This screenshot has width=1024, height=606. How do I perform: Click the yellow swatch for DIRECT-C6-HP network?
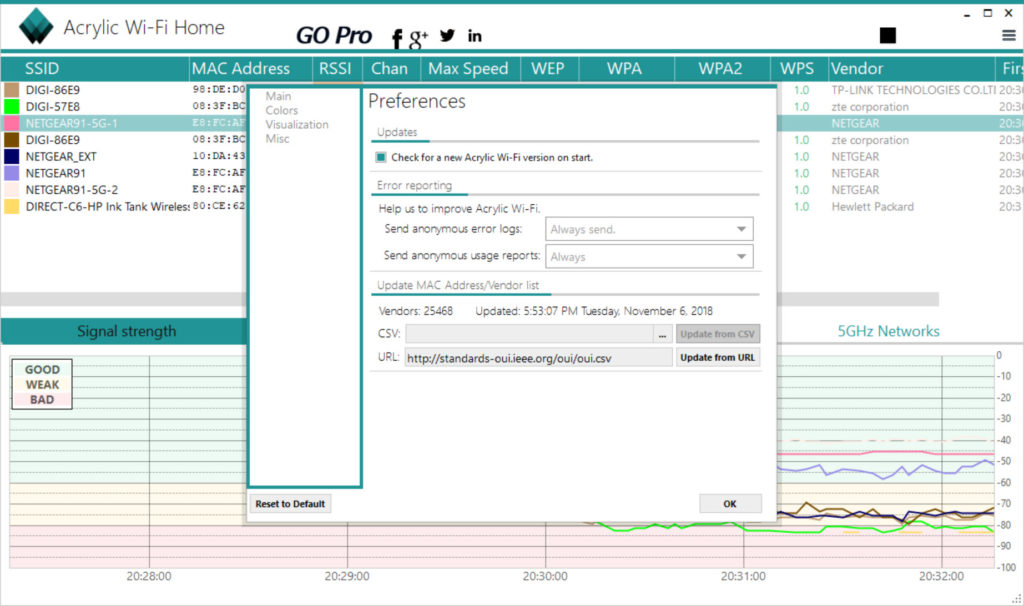(12, 206)
